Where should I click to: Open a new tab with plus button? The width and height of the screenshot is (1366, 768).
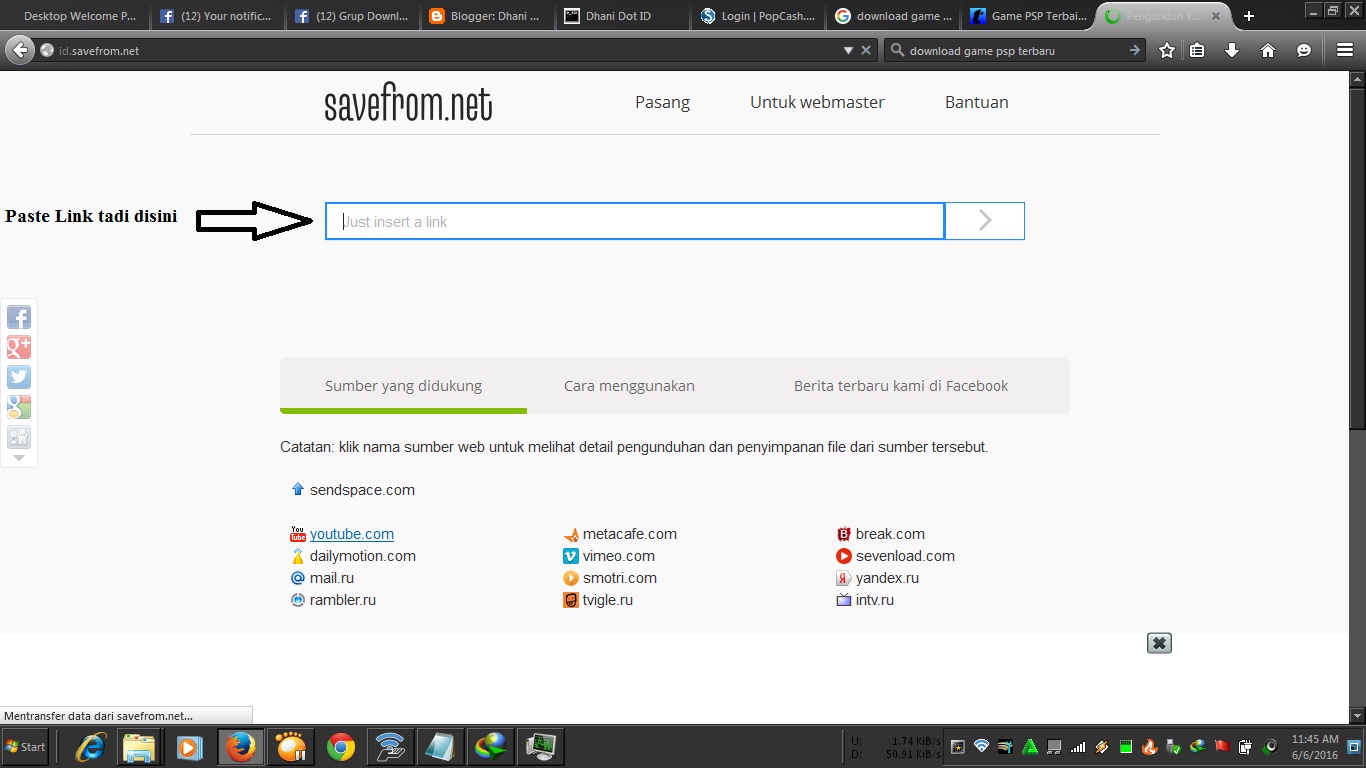point(1248,16)
